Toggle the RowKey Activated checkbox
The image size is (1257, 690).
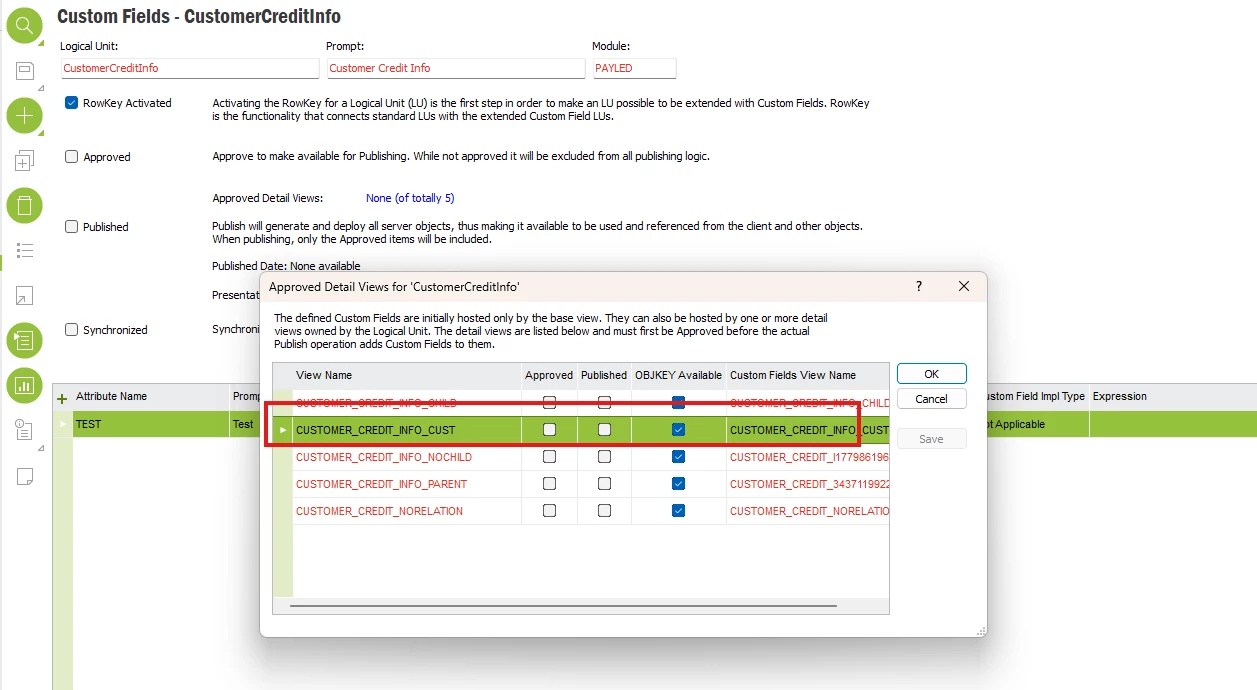point(71,102)
